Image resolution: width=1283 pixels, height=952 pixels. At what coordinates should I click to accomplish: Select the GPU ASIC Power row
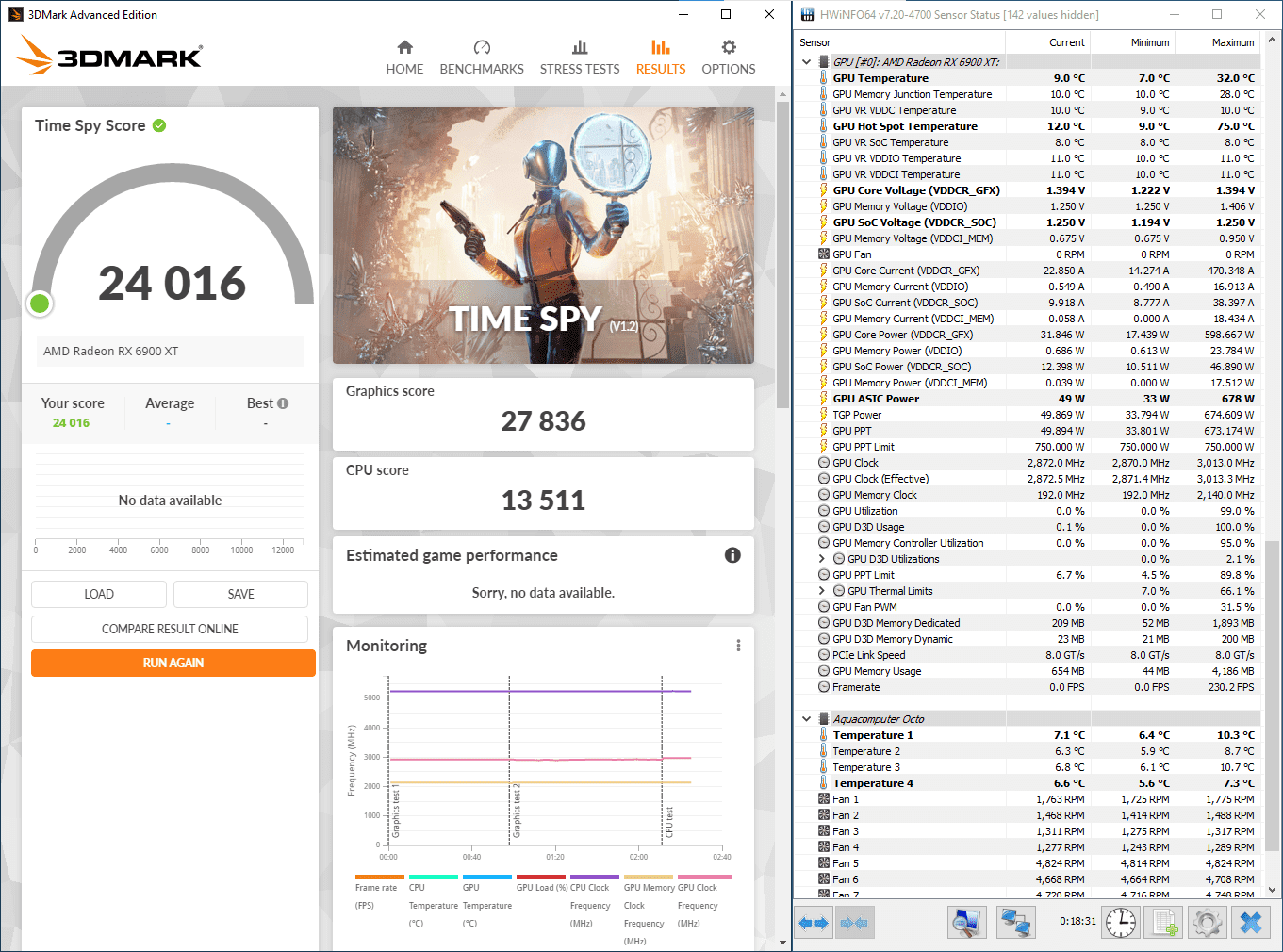1028,399
